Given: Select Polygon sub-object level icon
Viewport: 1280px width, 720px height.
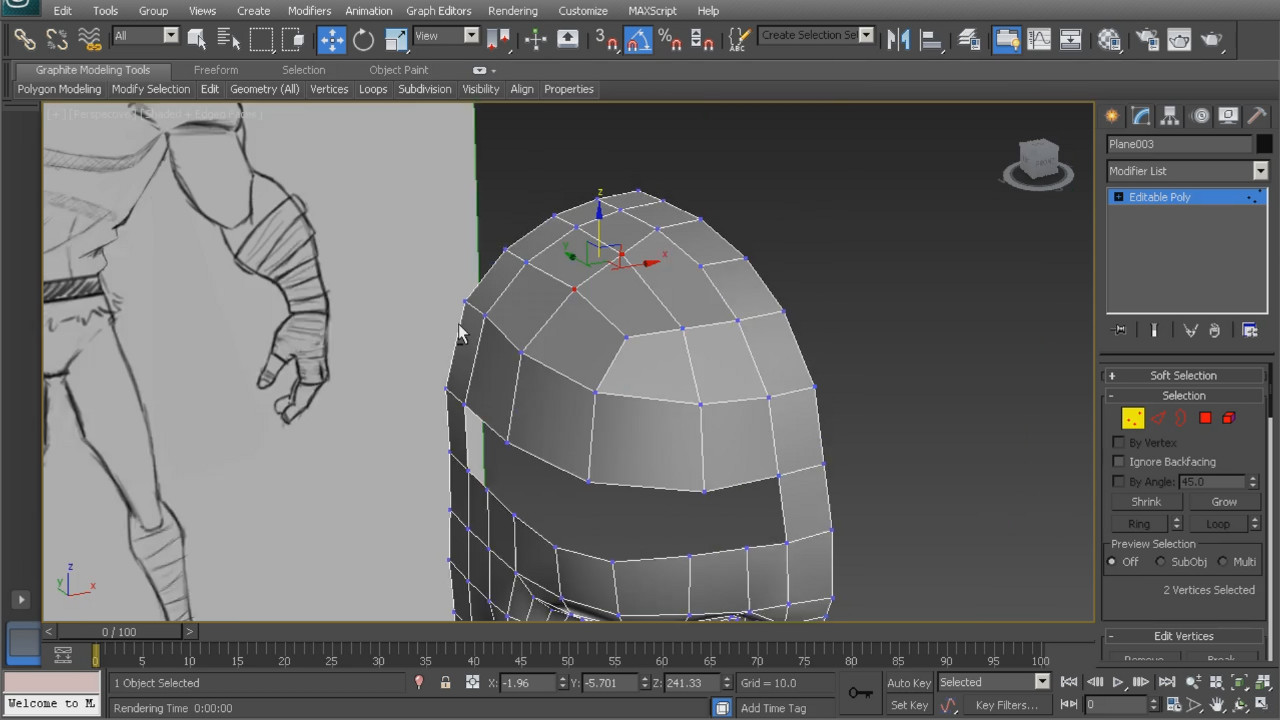Looking at the screenshot, I should coord(1205,418).
